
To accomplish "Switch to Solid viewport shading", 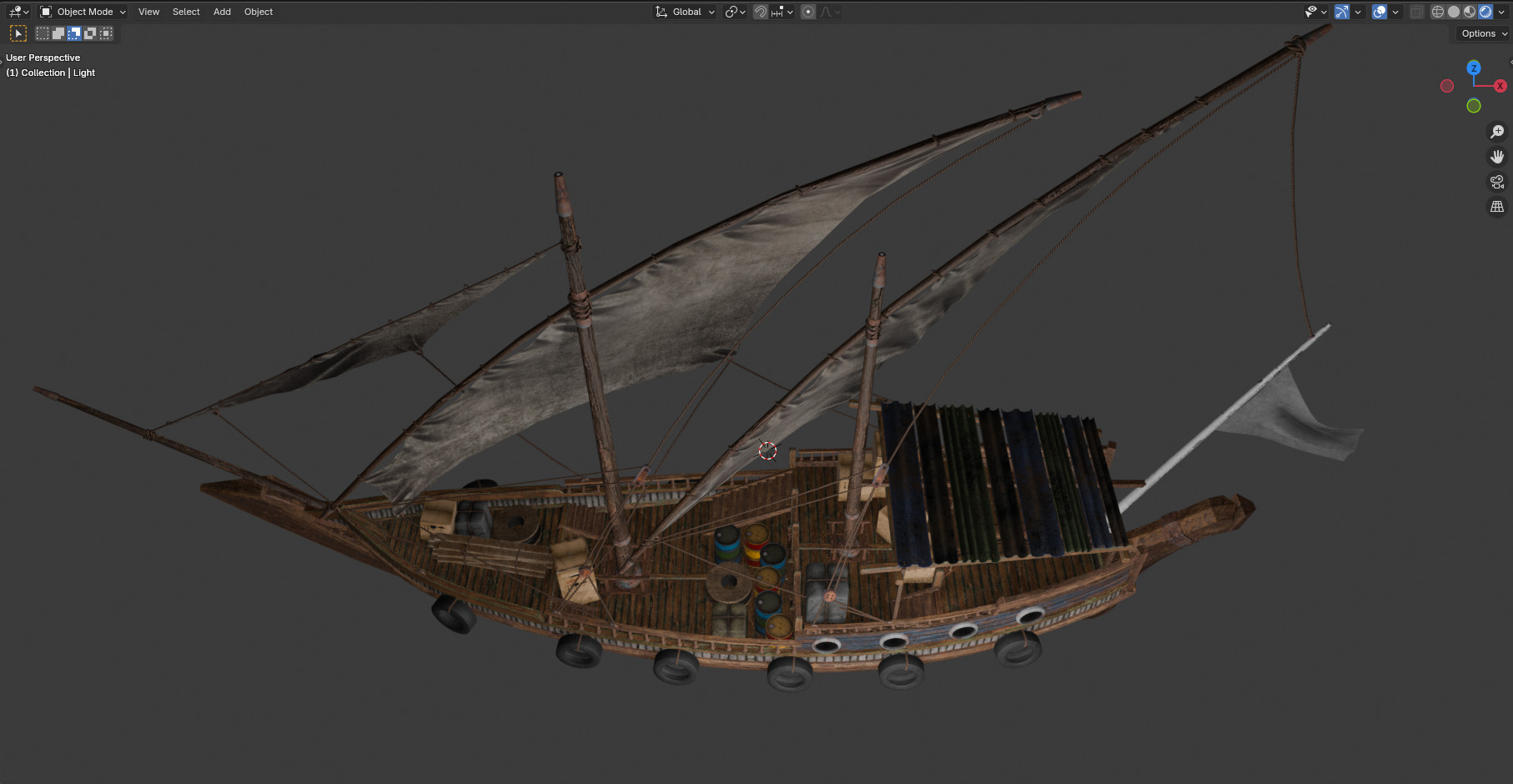I will click(1454, 12).
